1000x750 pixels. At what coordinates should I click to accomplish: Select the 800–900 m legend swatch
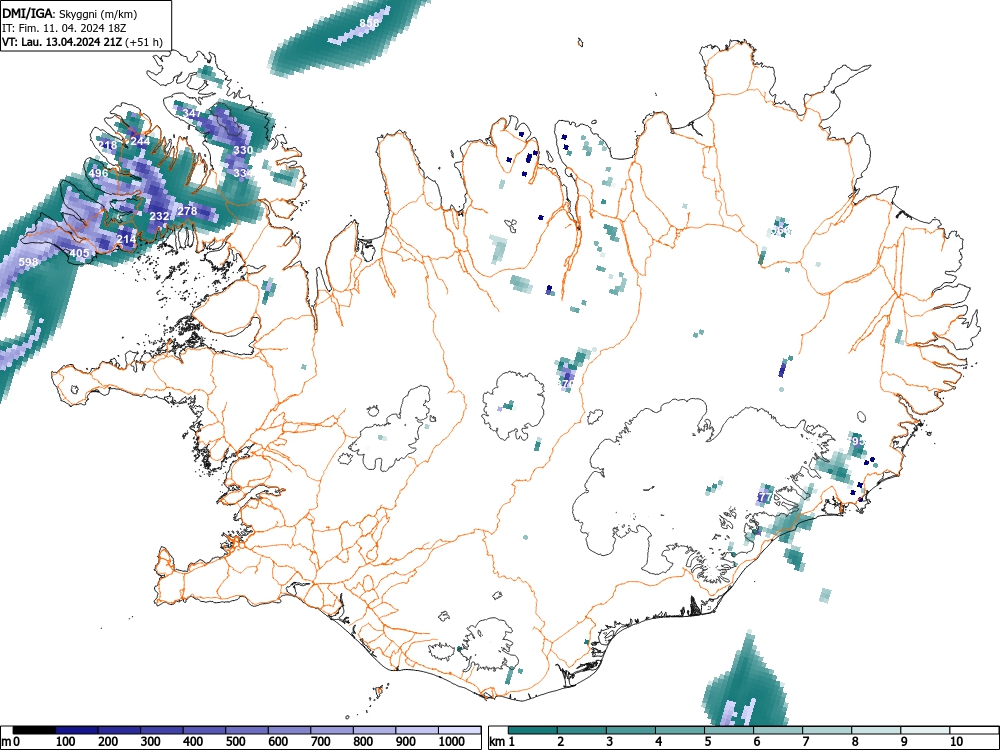pos(374,730)
